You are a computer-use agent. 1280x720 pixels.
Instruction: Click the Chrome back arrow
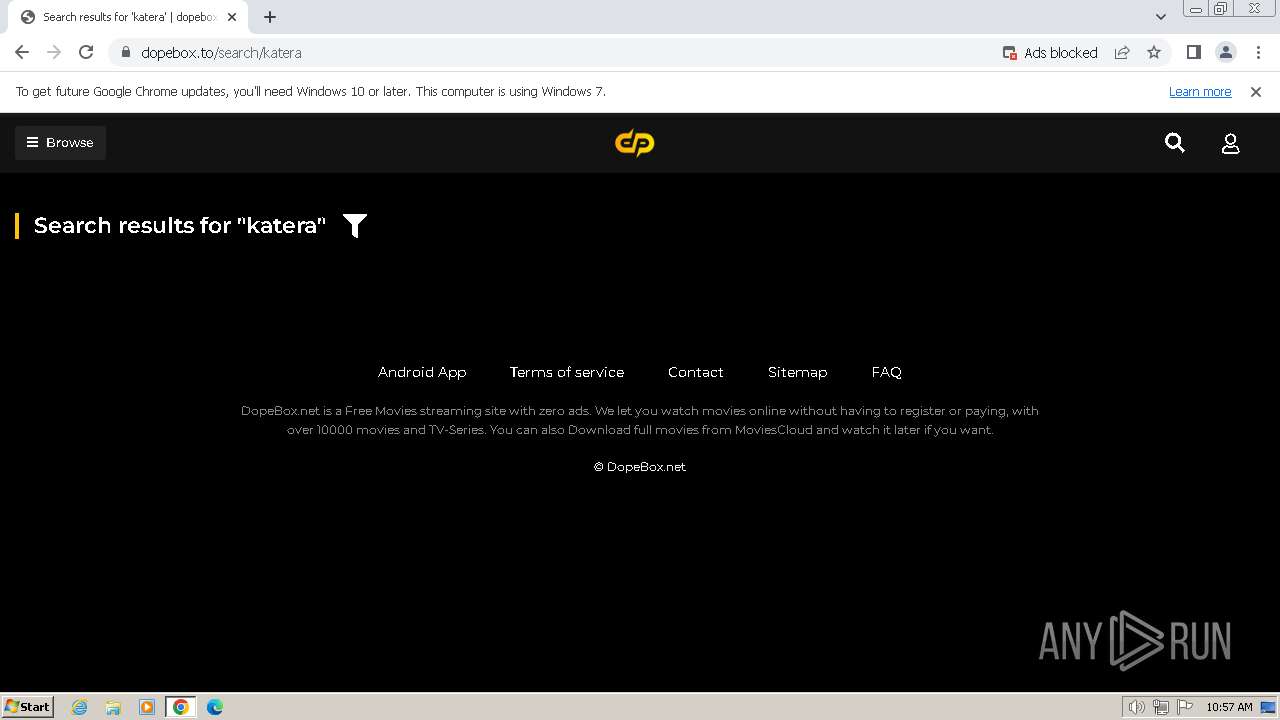tap(22, 52)
